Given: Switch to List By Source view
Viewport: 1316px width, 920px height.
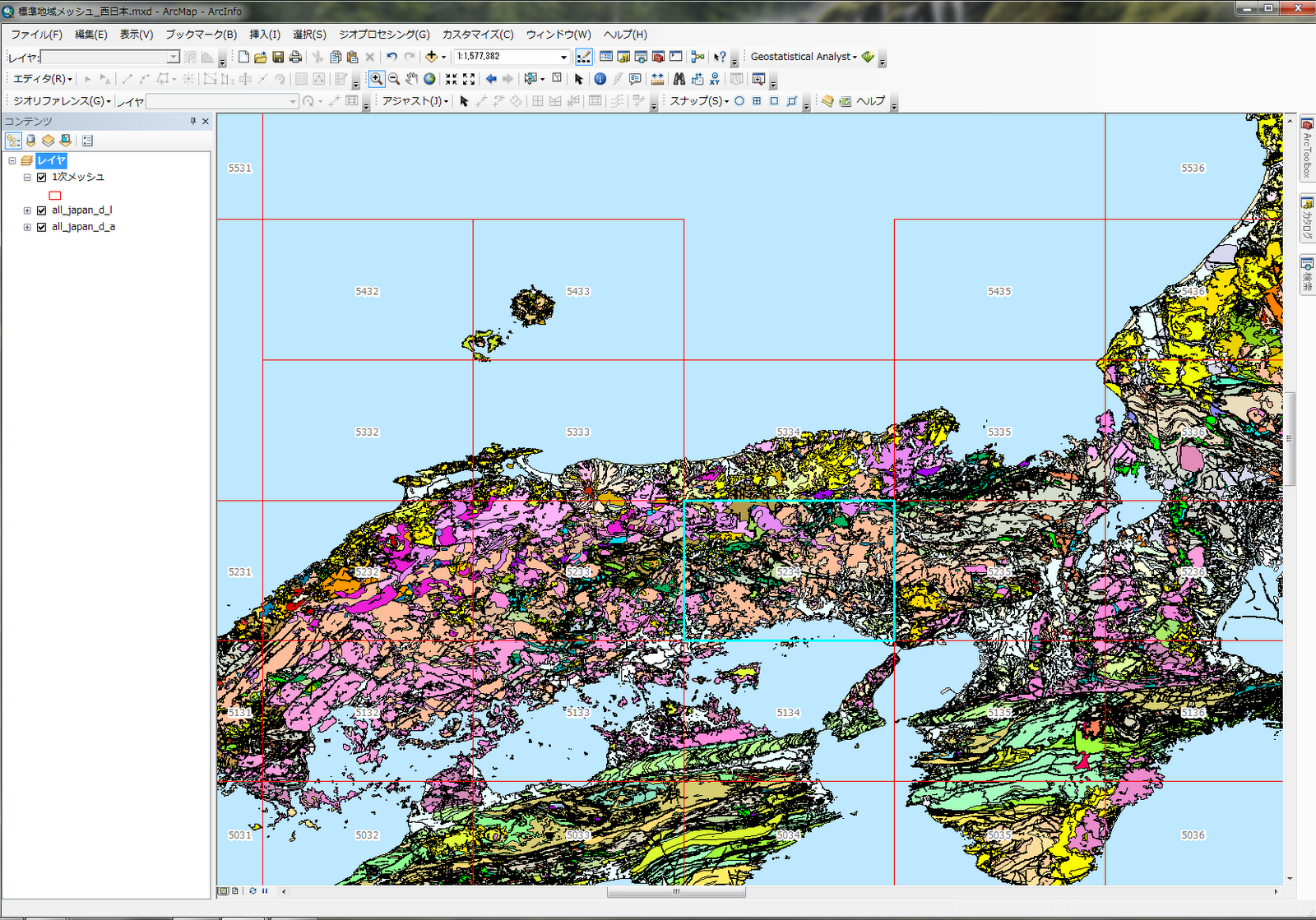Looking at the screenshot, I should point(31,141).
